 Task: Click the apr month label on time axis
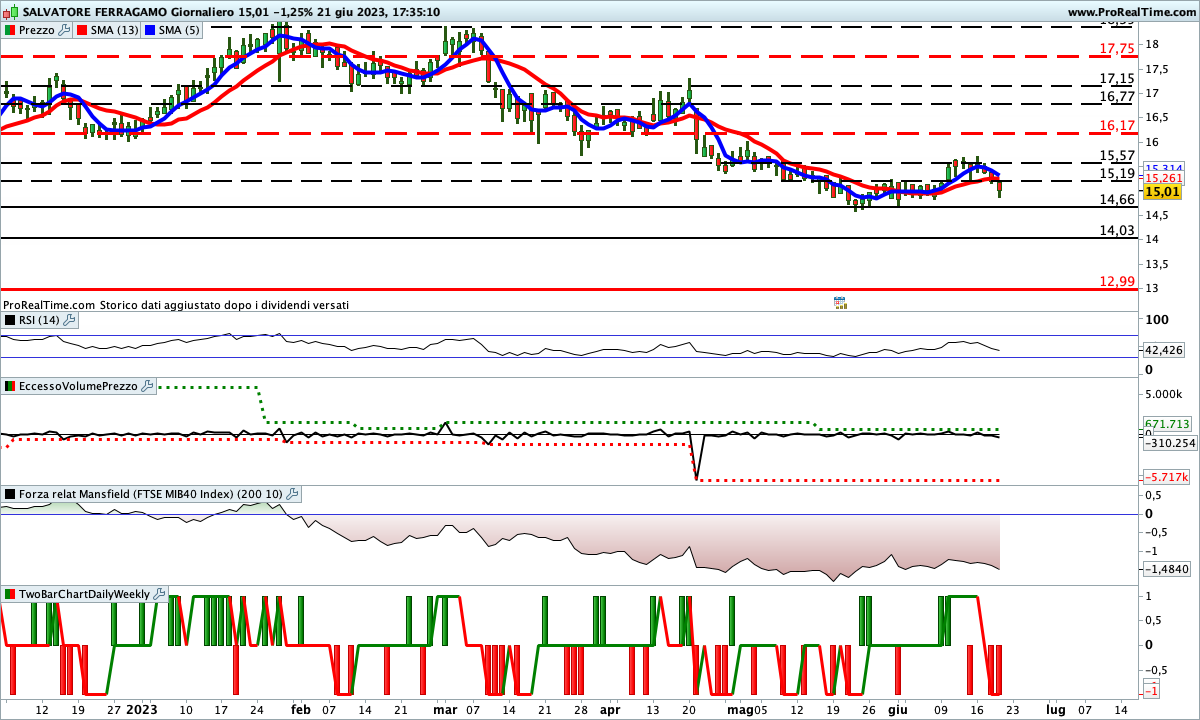(x=609, y=709)
